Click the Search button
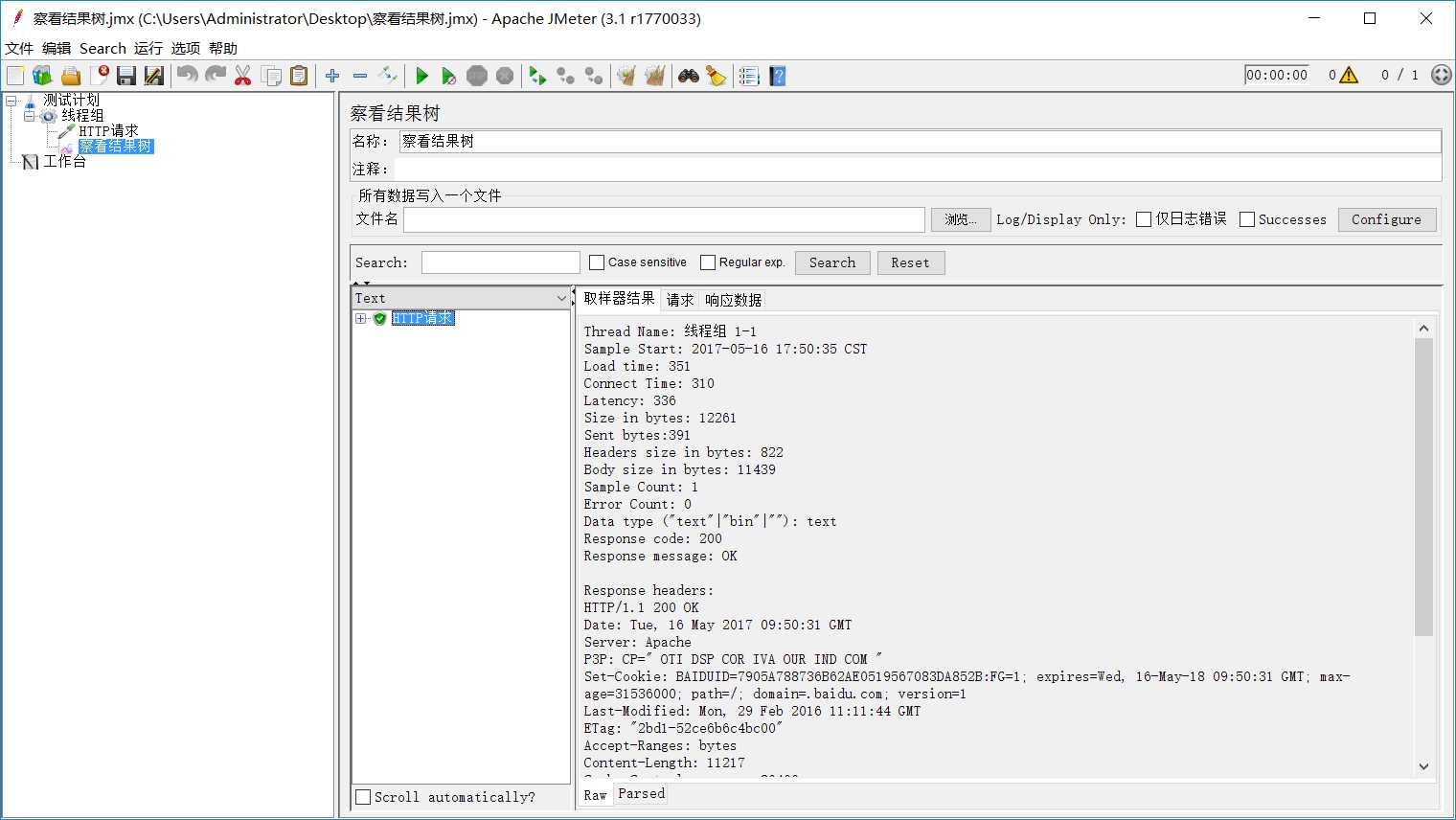Image resolution: width=1456 pixels, height=820 pixels. (x=832, y=262)
